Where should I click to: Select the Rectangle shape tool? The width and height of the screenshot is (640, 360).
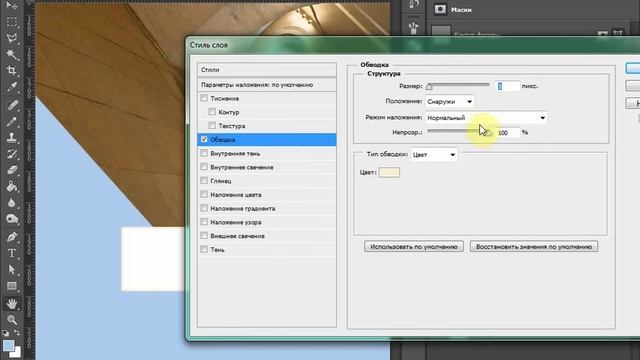pyautogui.click(x=12, y=286)
